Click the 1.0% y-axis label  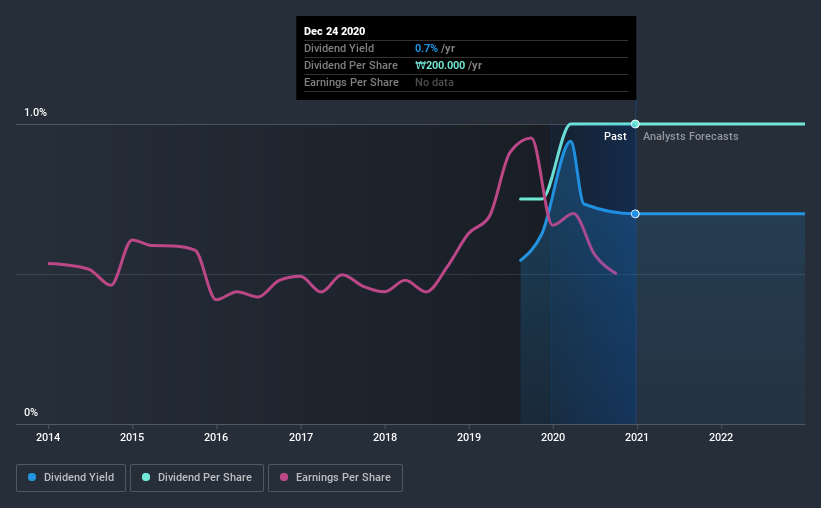tap(36, 113)
